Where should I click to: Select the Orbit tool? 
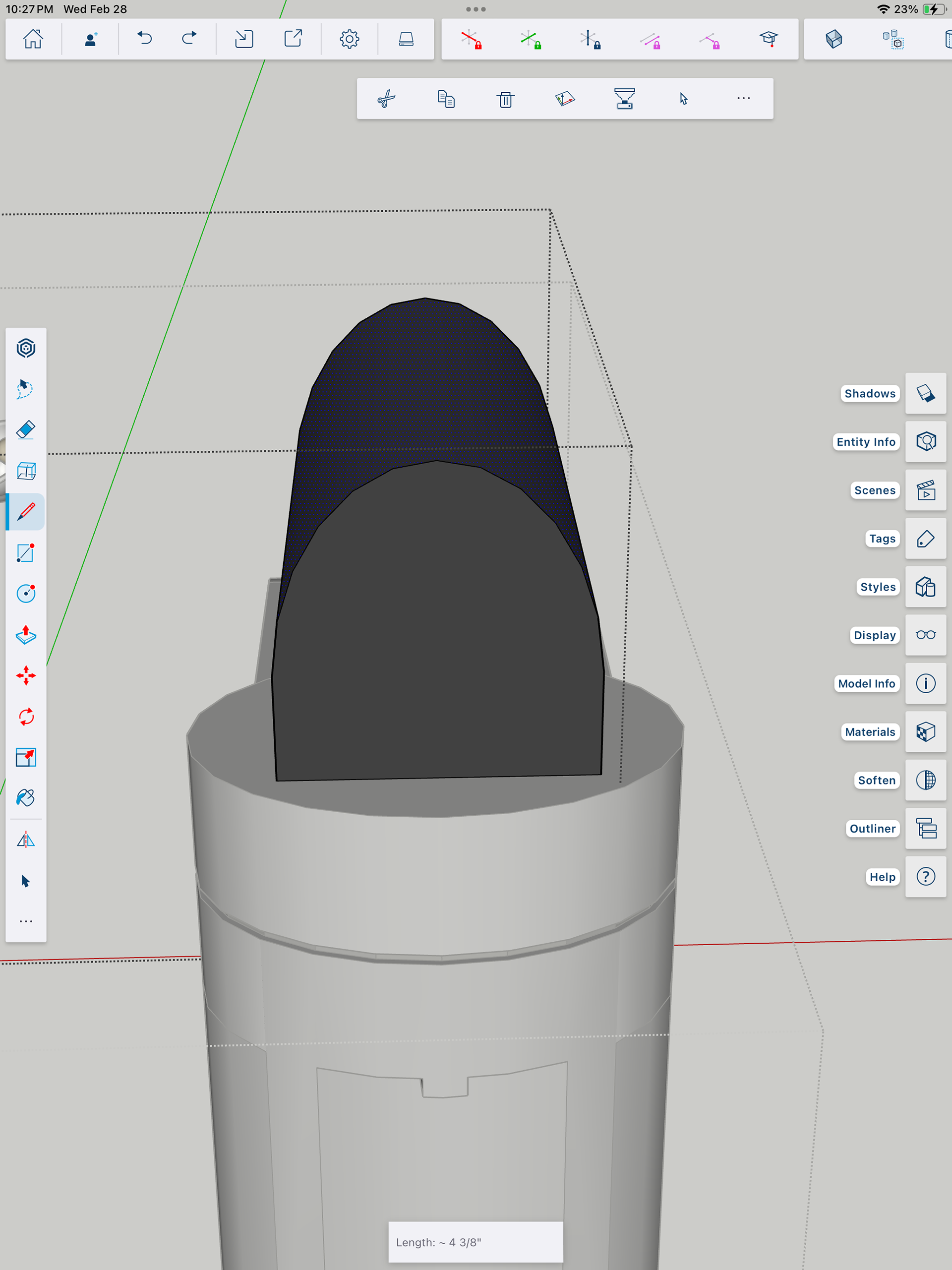pos(26,348)
